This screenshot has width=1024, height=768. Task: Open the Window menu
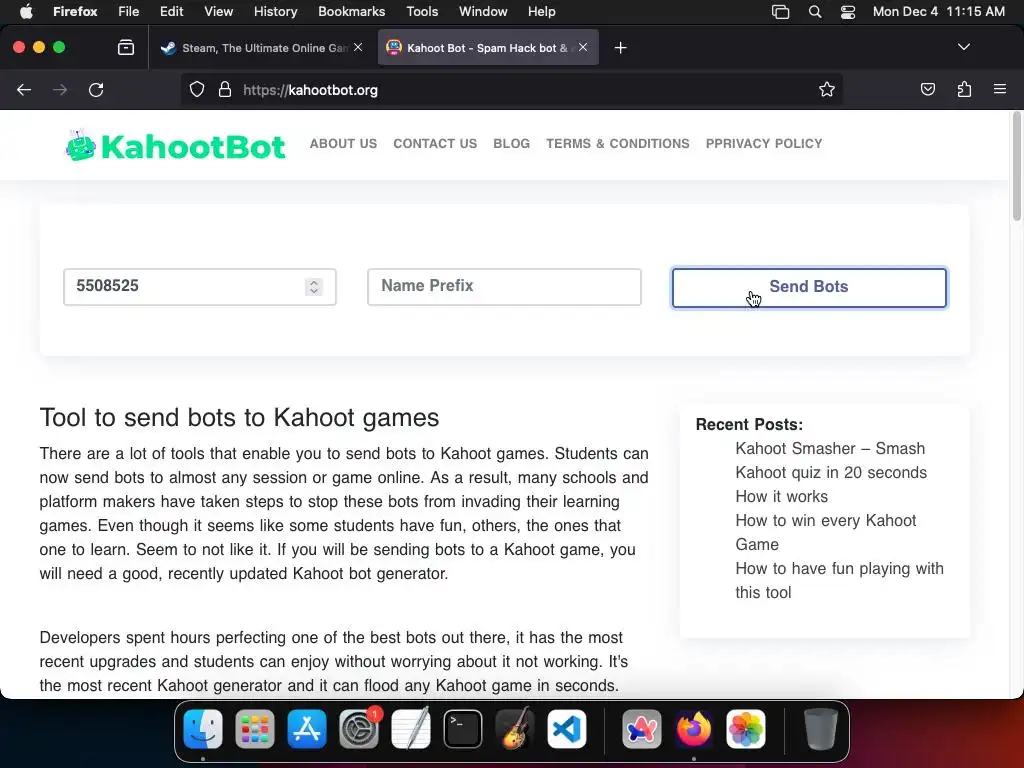coord(483,11)
